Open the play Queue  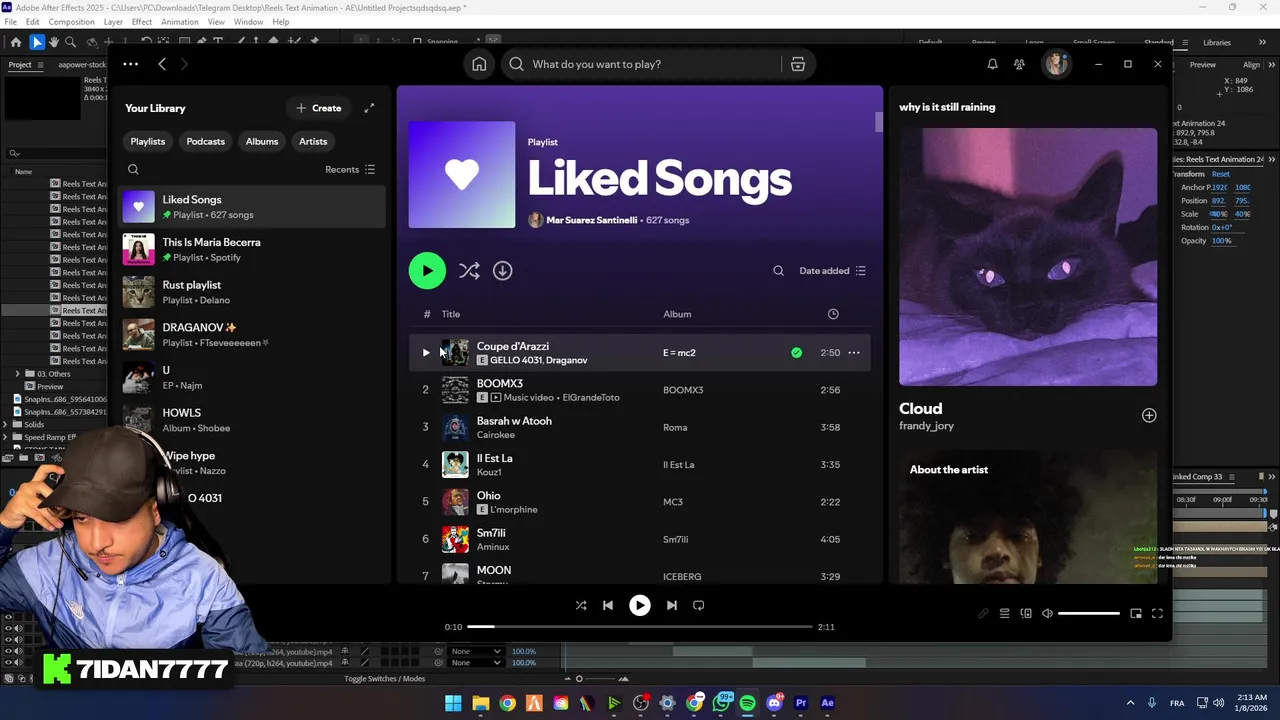[1004, 614]
